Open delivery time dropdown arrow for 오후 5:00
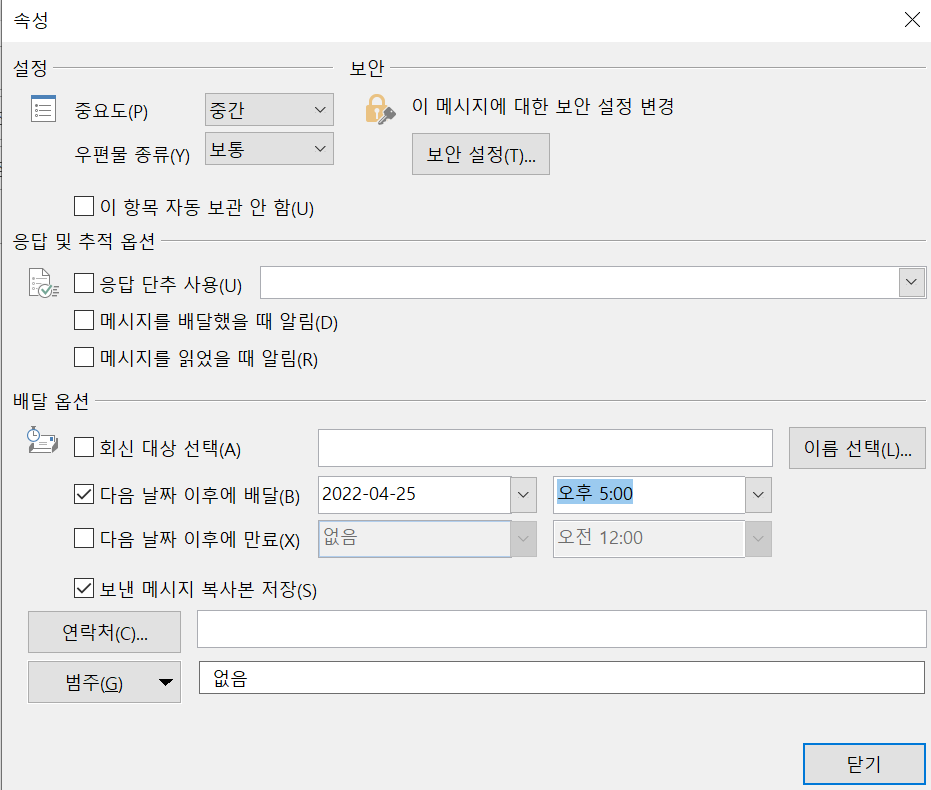The height and width of the screenshot is (790, 931). (758, 494)
